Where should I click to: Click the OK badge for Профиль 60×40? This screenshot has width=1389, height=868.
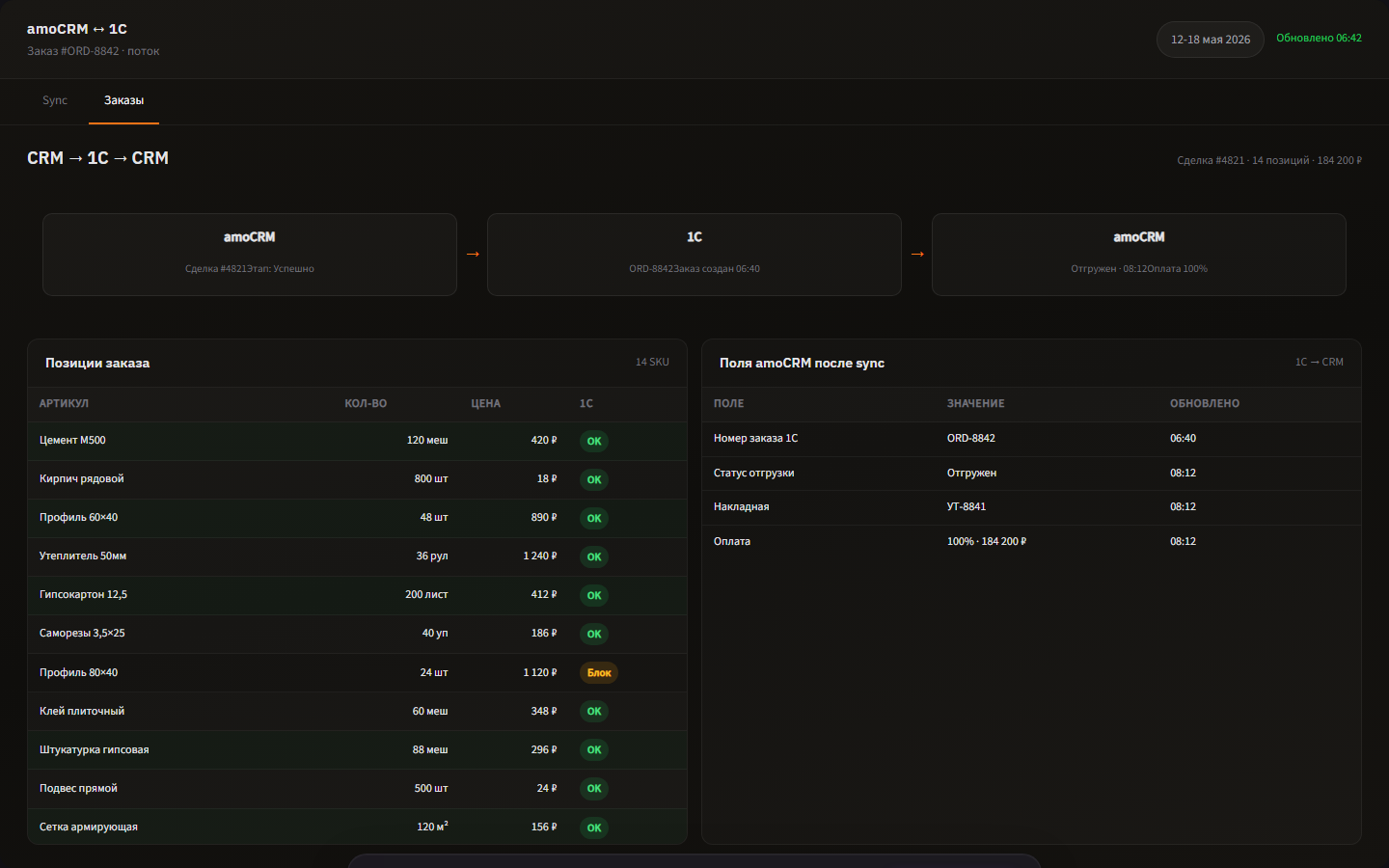tap(594, 518)
